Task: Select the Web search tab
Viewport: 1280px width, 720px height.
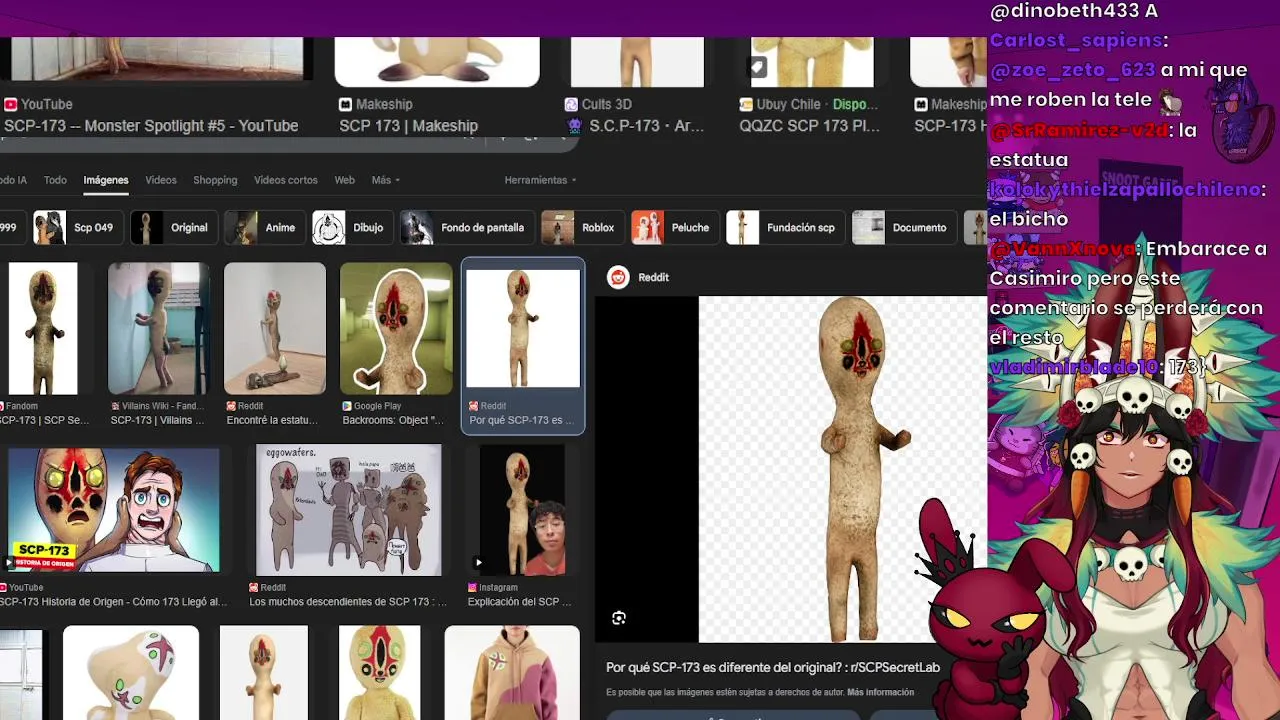Action: 344,180
